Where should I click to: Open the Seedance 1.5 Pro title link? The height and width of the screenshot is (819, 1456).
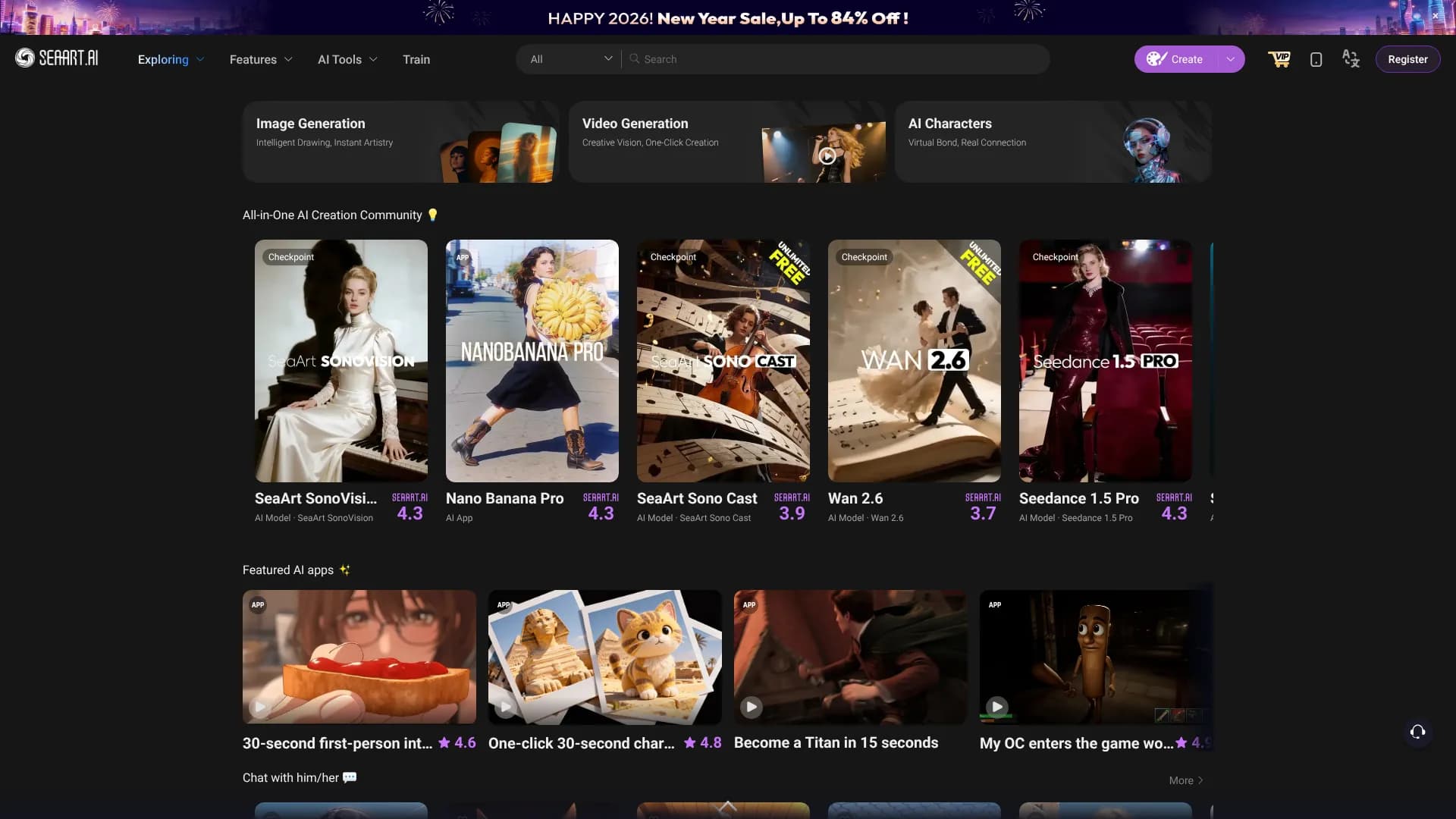[x=1079, y=498]
